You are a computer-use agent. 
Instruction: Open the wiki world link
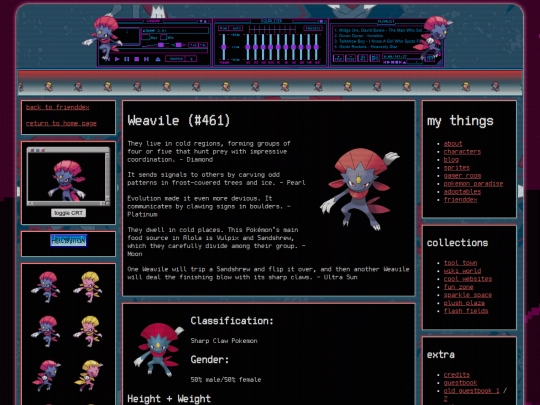coord(462,271)
